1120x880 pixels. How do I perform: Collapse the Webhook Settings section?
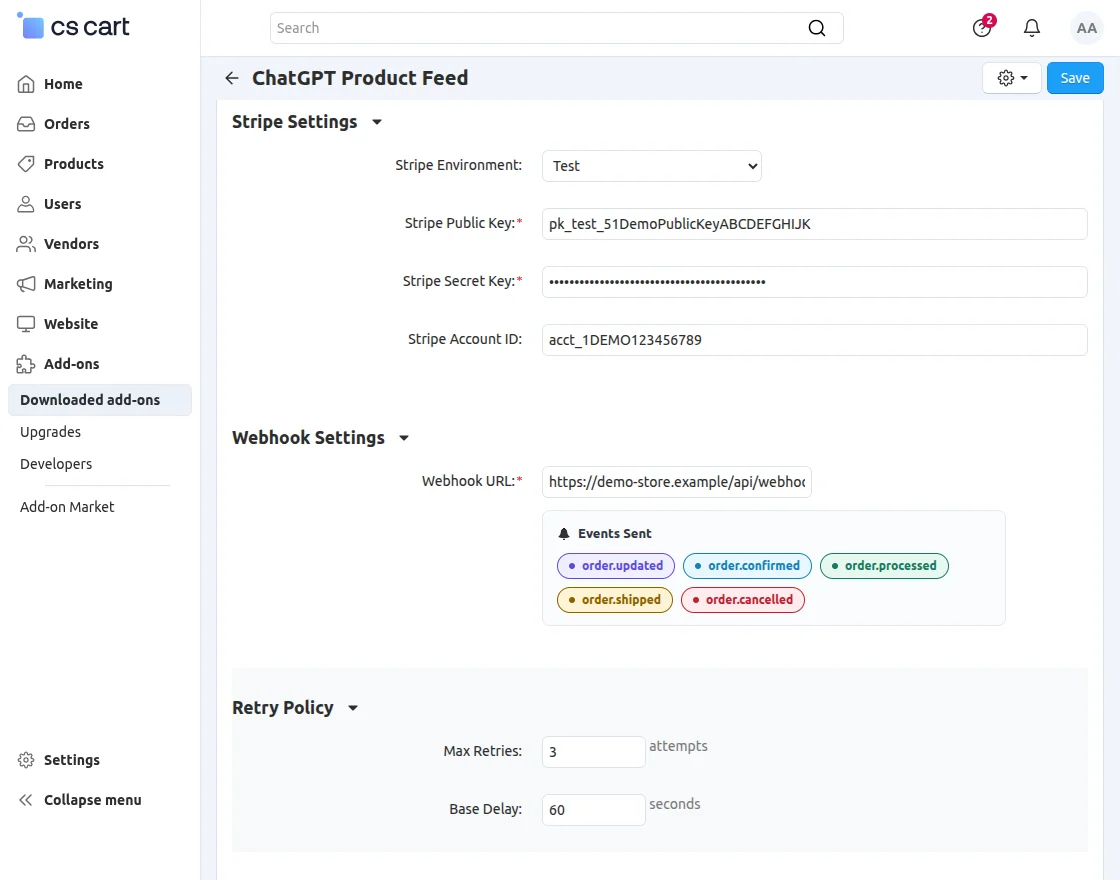[x=404, y=438]
